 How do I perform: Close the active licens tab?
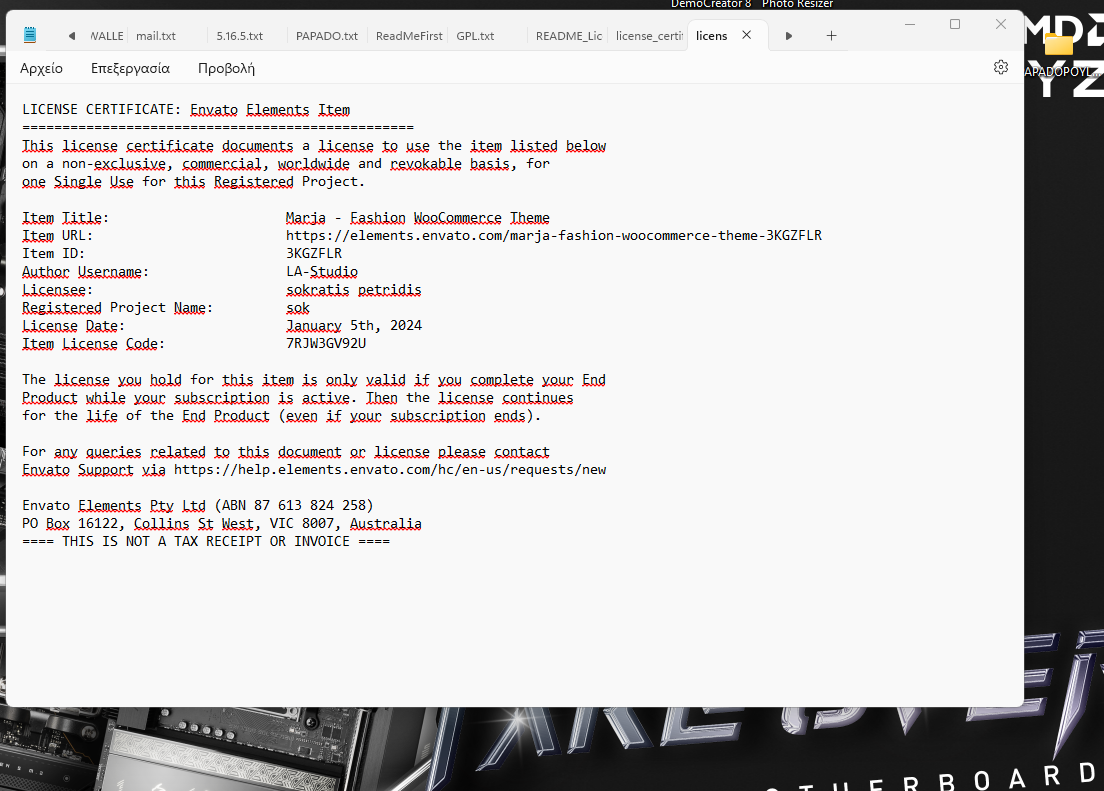click(746, 35)
